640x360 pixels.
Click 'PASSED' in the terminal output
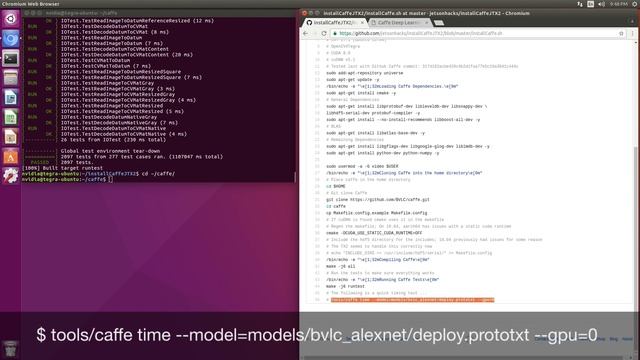[x=40, y=162]
